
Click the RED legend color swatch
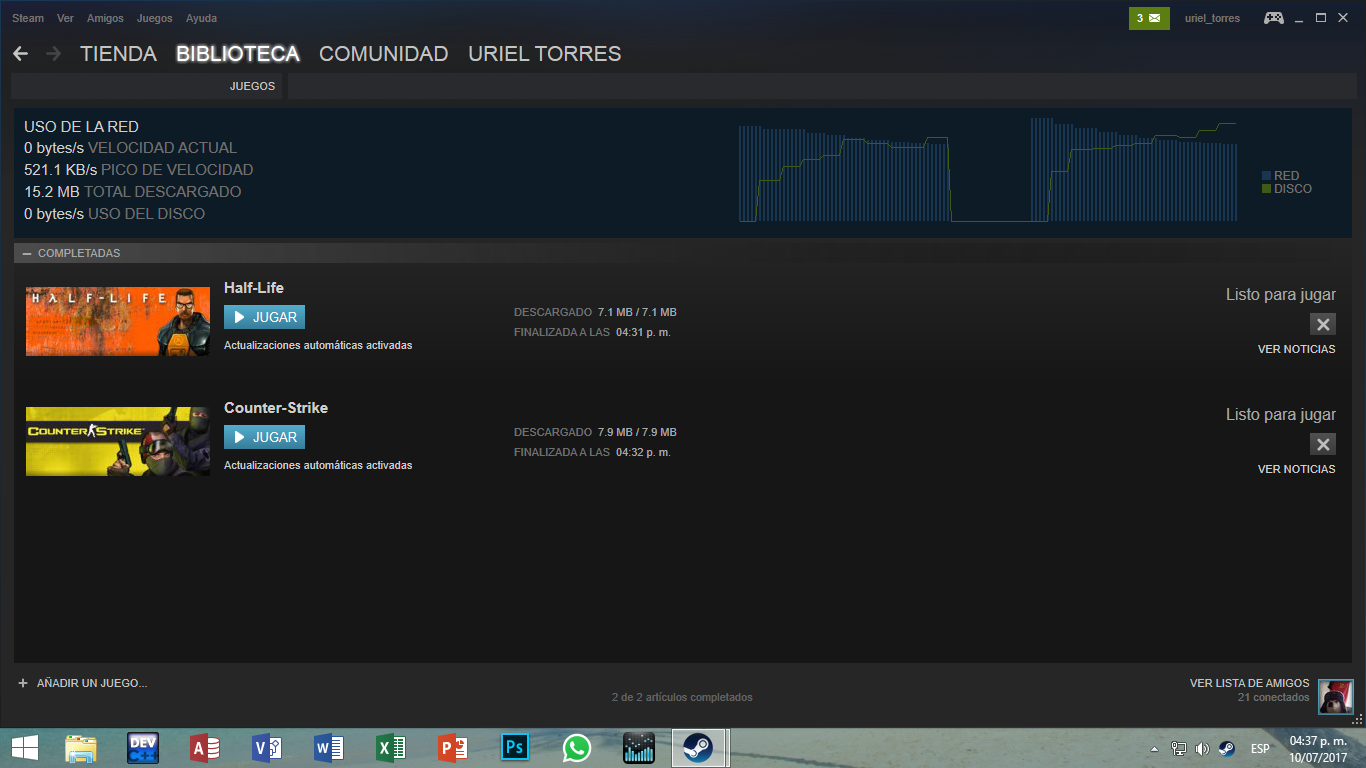(1266, 176)
